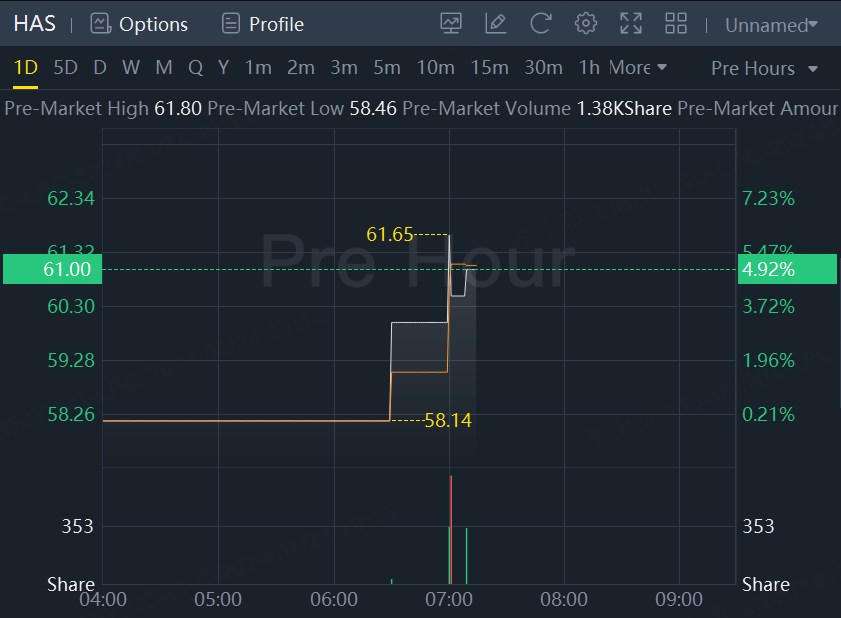Click the Profile document icon
Viewport: 841px width, 618px height.
pyautogui.click(x=231, y=24)
